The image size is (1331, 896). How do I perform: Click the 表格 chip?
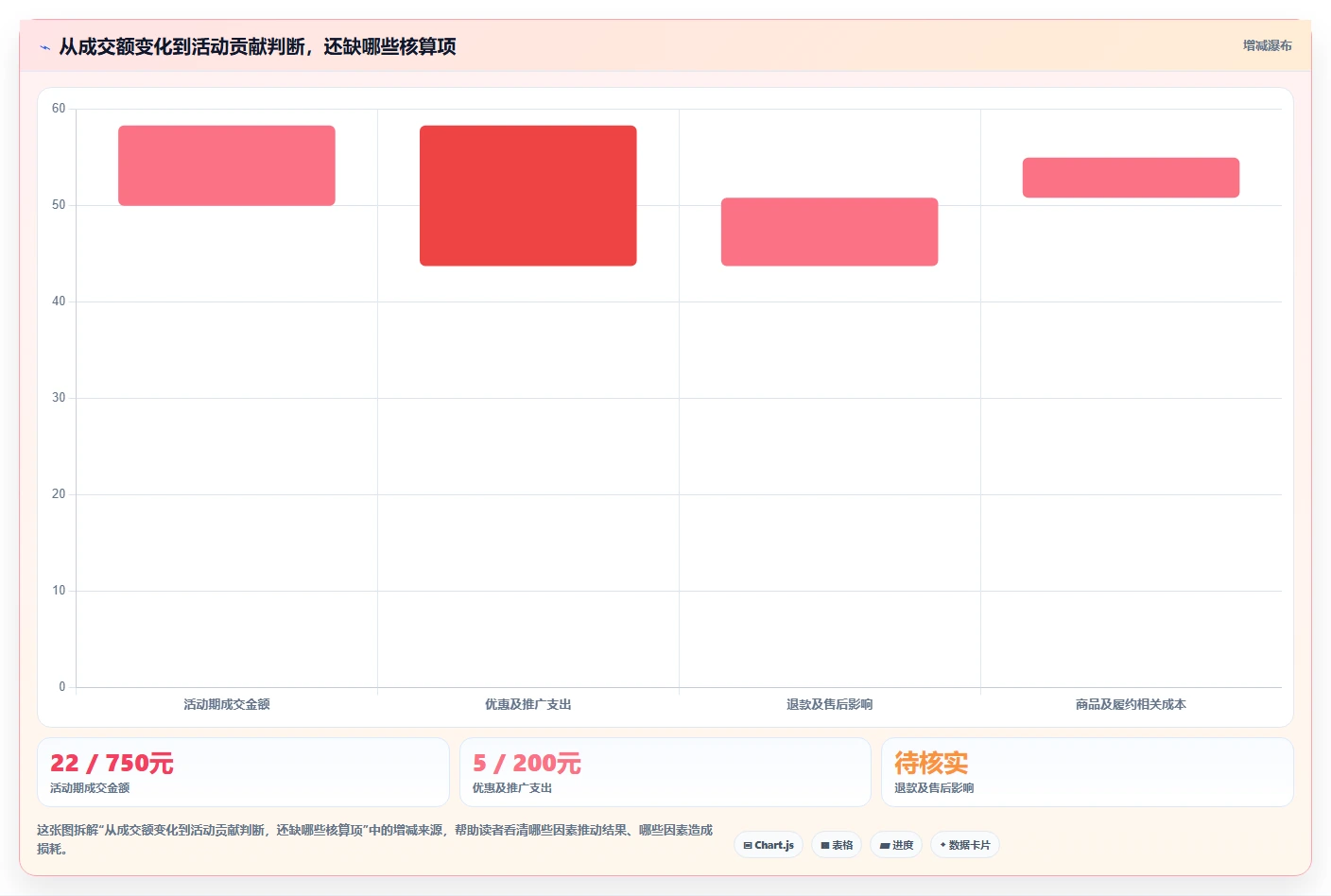837,845
